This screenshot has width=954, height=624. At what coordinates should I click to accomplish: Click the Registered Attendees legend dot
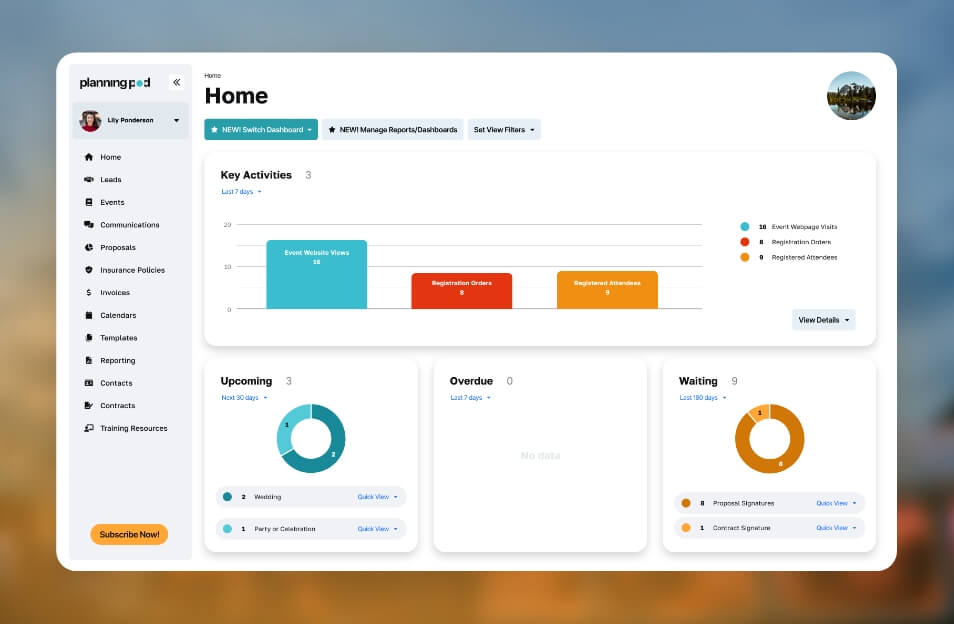tap(744, 257)
